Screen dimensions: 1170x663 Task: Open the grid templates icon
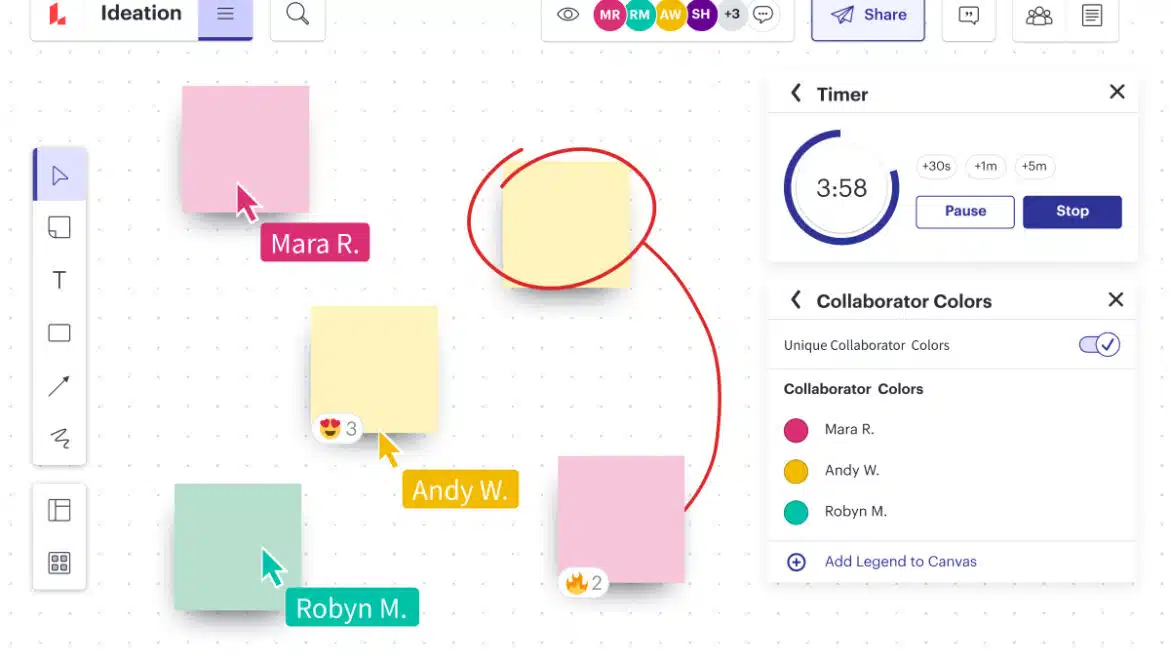point(60,563)
